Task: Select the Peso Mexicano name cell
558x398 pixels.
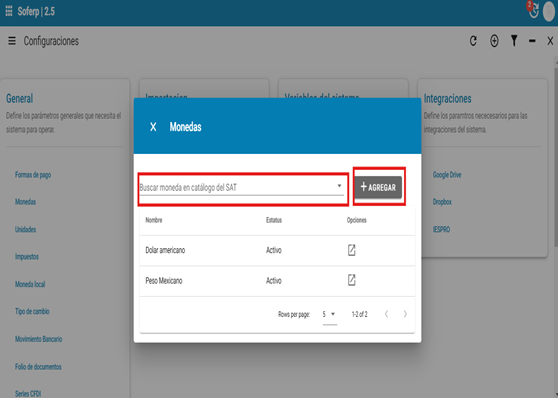Action: pyautogui.click(x=164, y=281)
